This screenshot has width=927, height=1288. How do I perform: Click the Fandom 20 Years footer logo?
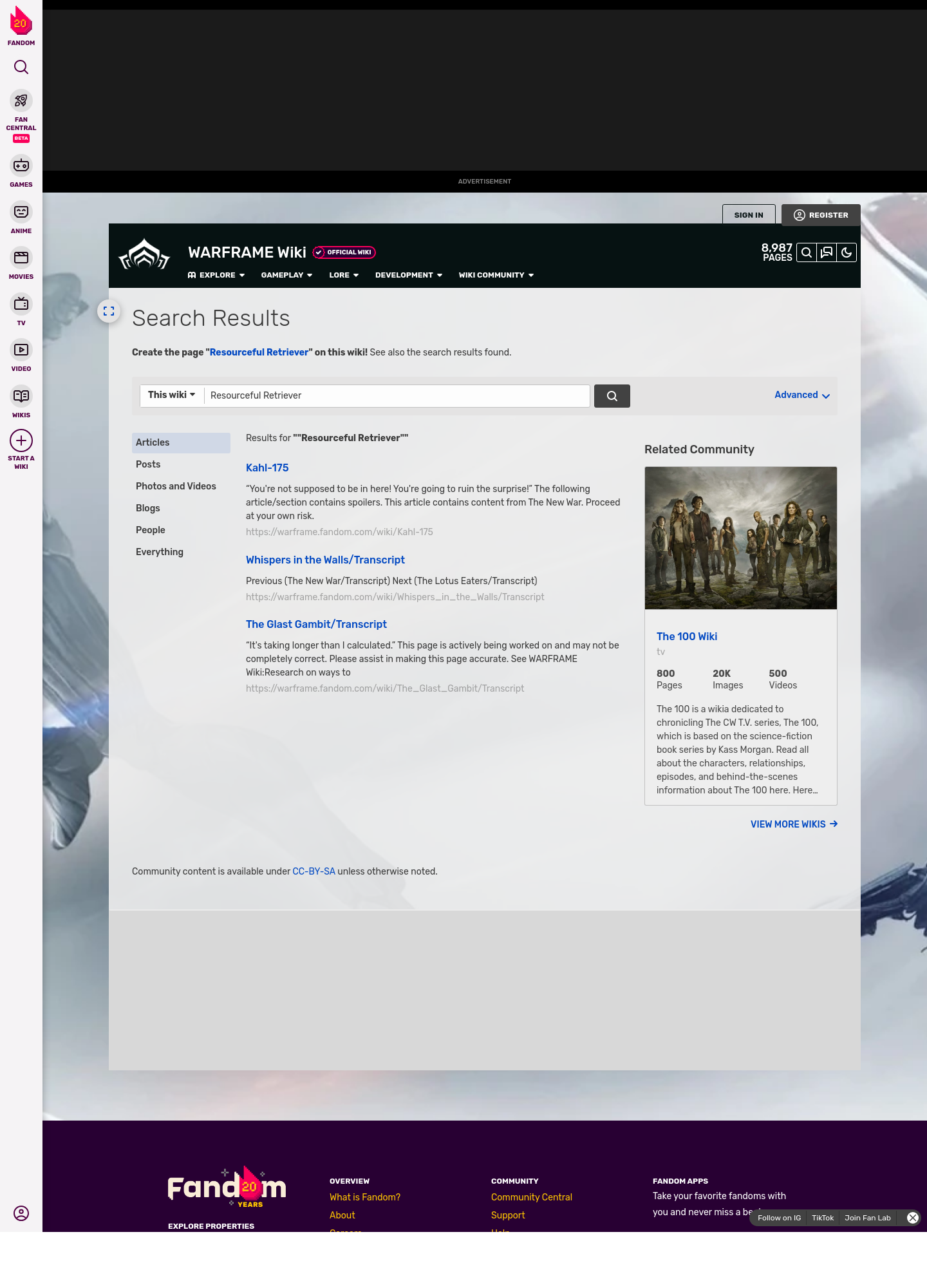click(x=227, y=1188)
